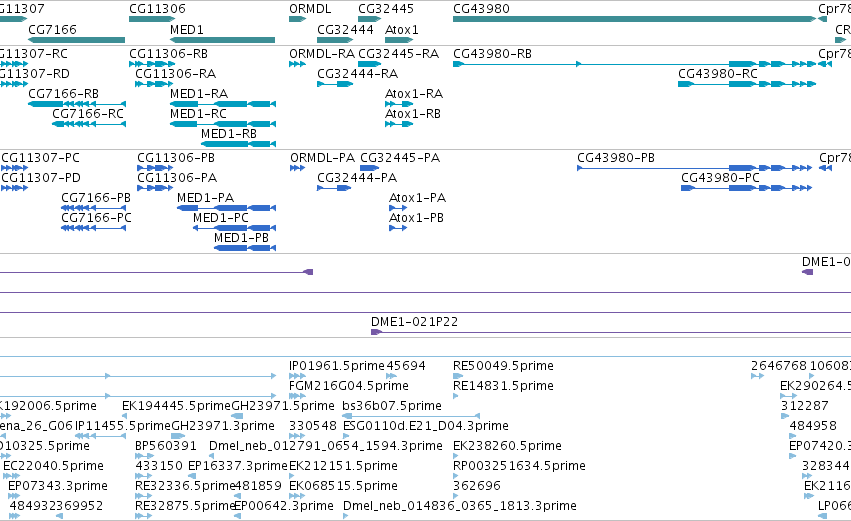
Task: Open transcript MED1-RC
Action: (x=198, y=114)
